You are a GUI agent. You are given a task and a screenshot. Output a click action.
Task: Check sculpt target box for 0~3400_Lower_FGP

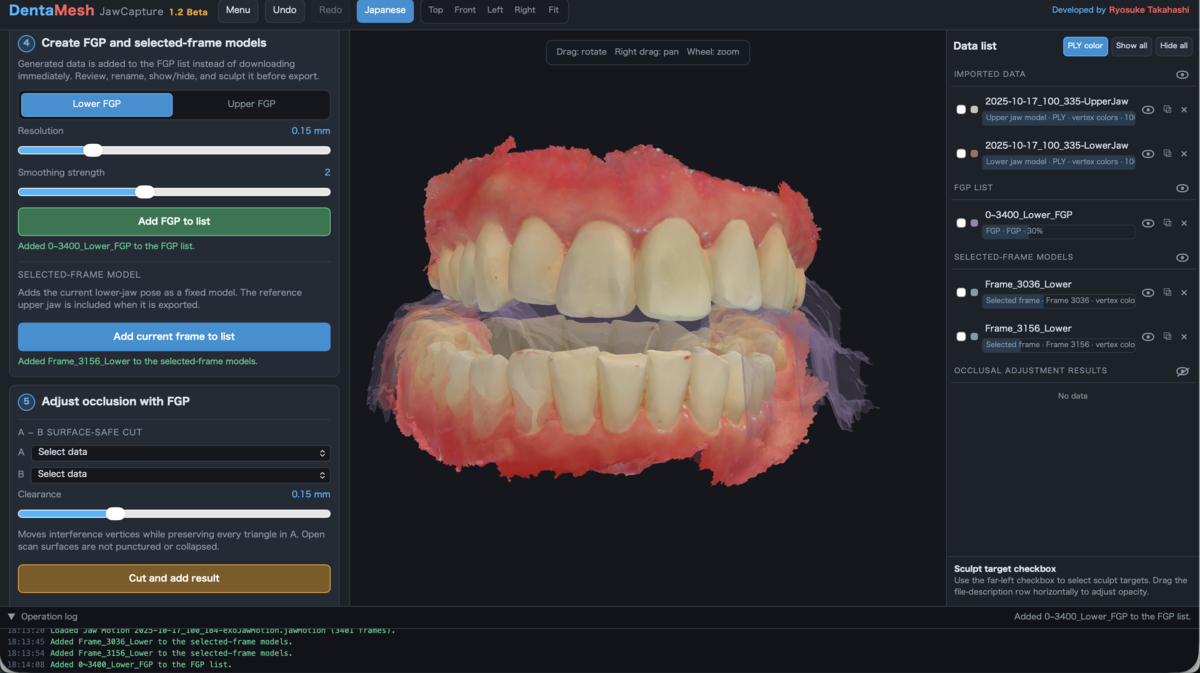pos(962,223)
